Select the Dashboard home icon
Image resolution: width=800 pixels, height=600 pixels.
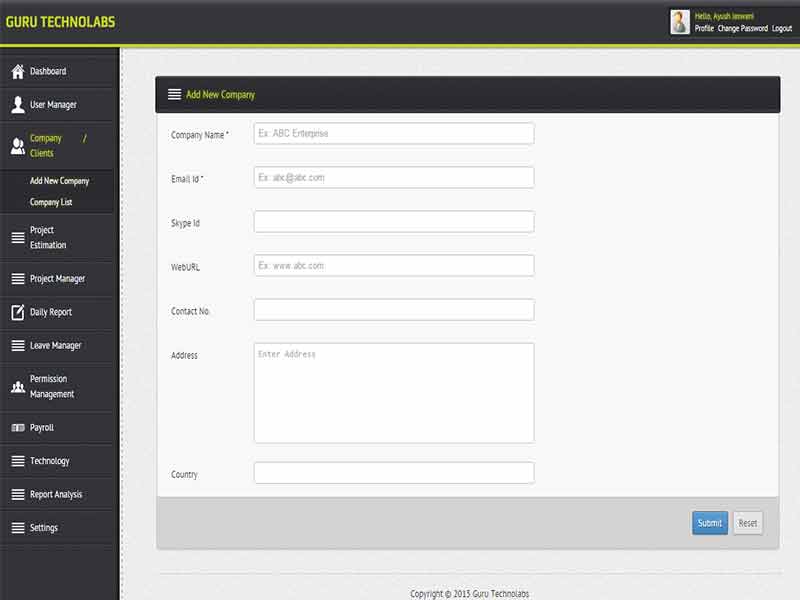click(x=16, y=71)
